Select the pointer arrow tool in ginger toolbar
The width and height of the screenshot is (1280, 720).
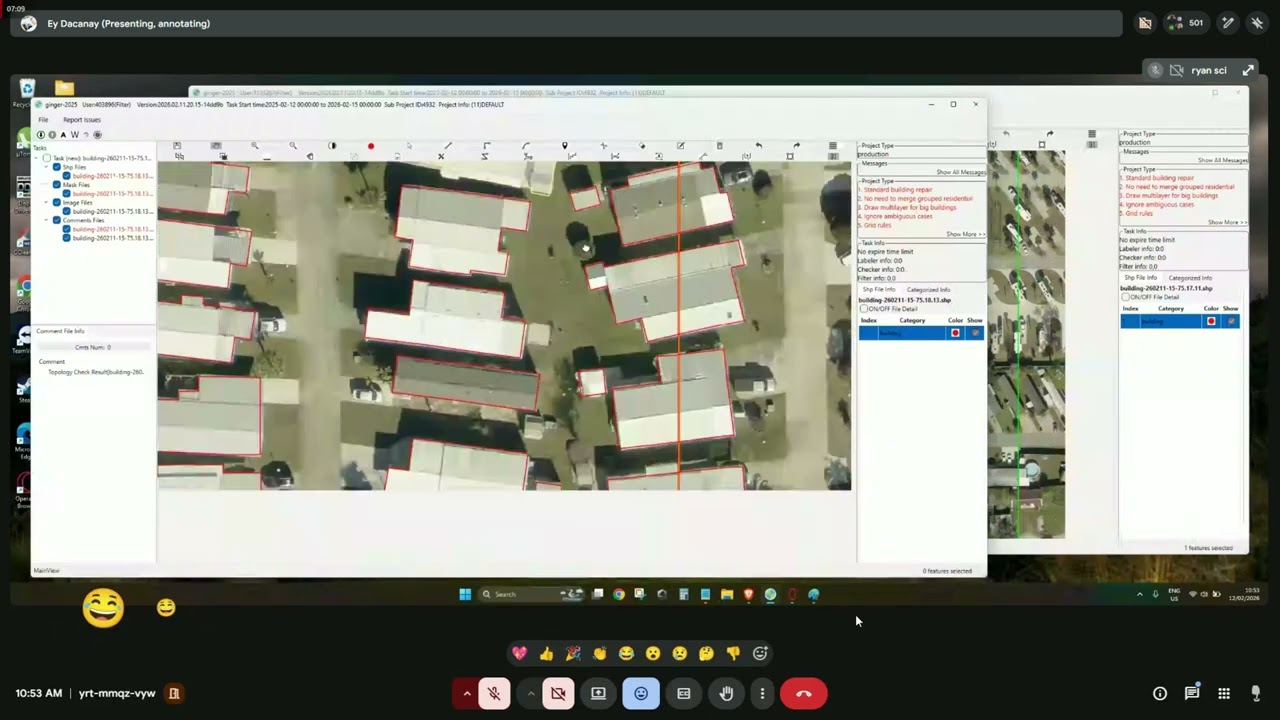coord(409,146)
